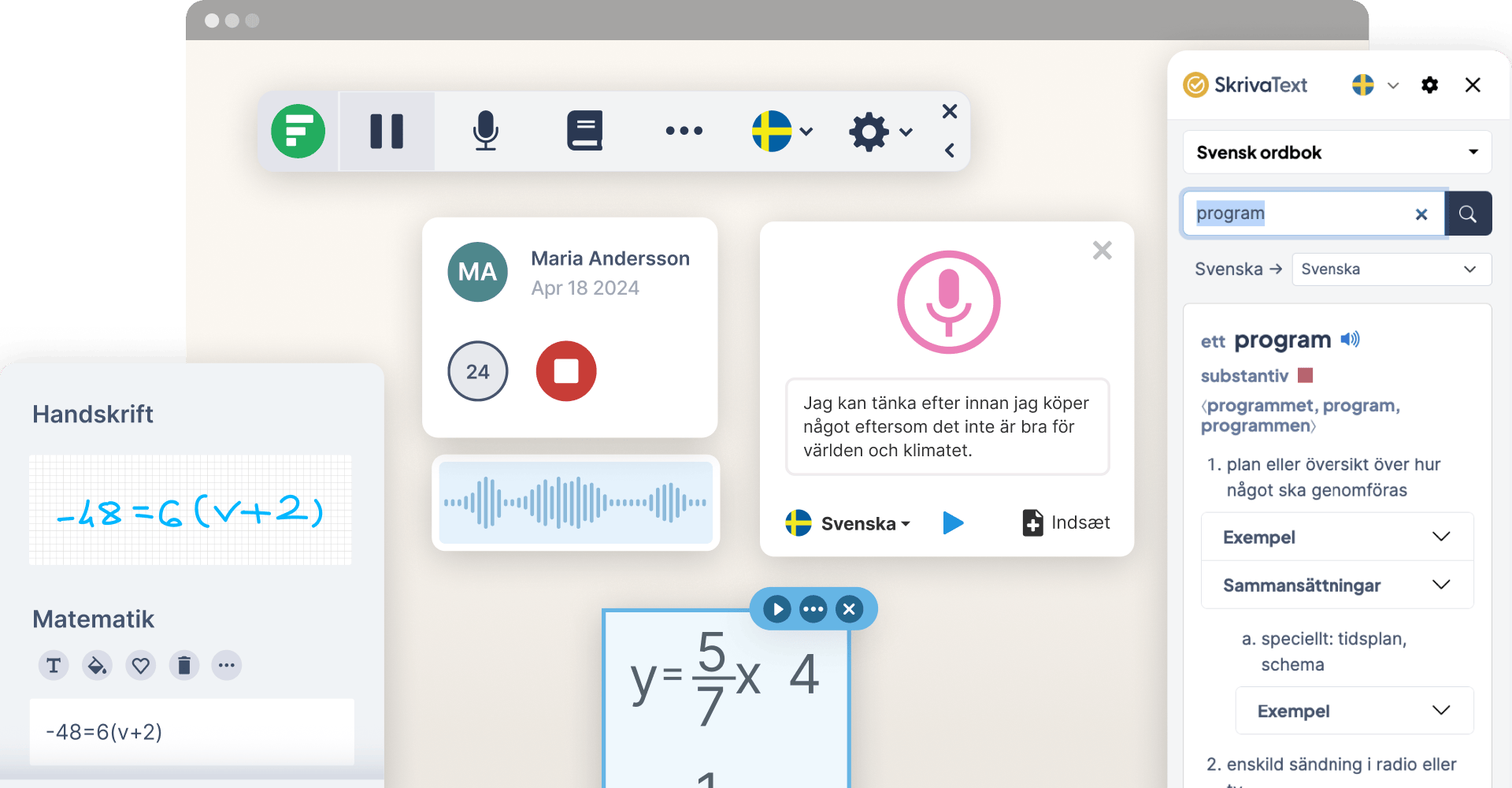
Task: Expand the Sammansättningar section
Action: point(1337,585)
